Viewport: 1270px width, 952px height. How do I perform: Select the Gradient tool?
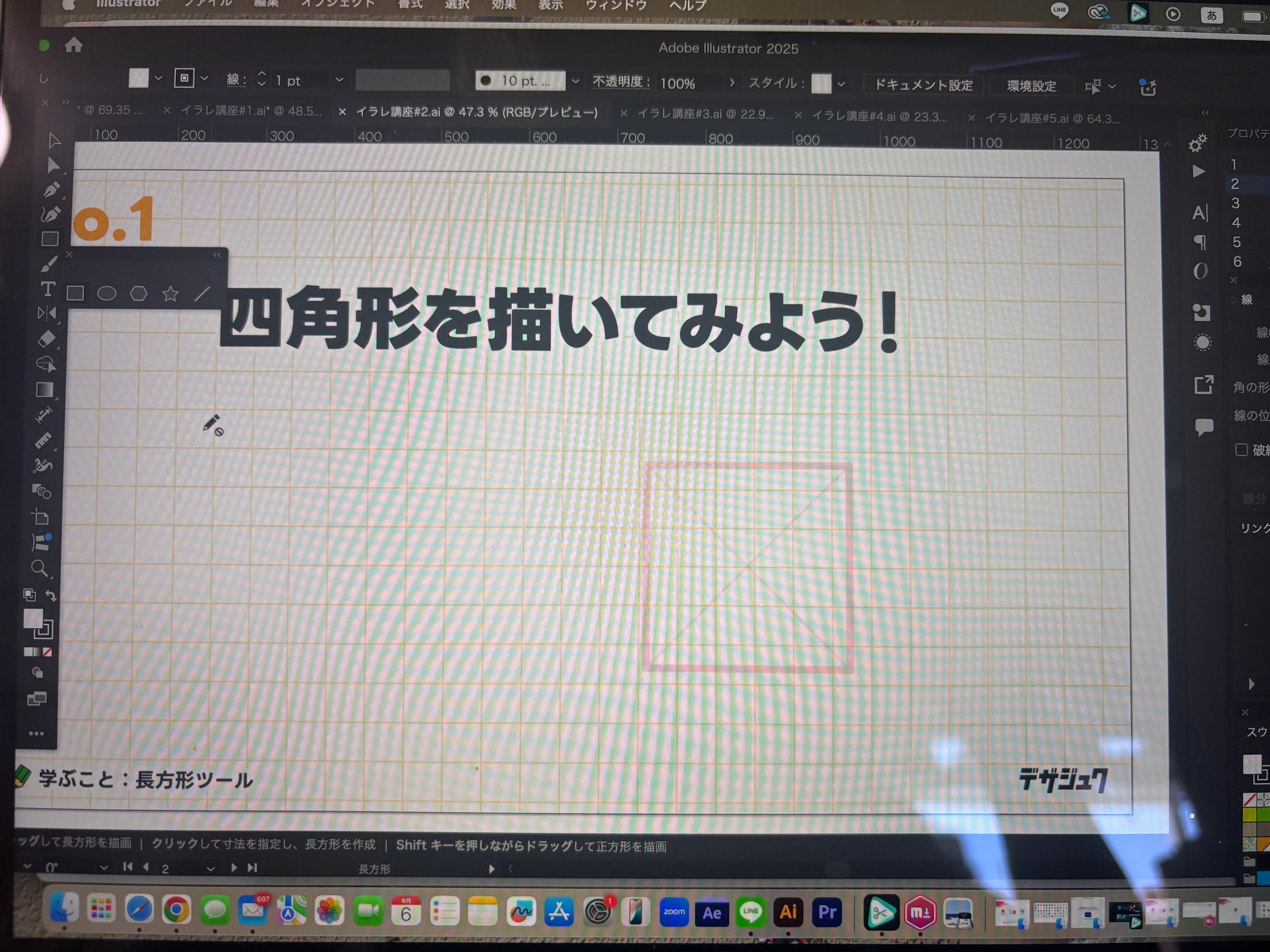point(45,390)
